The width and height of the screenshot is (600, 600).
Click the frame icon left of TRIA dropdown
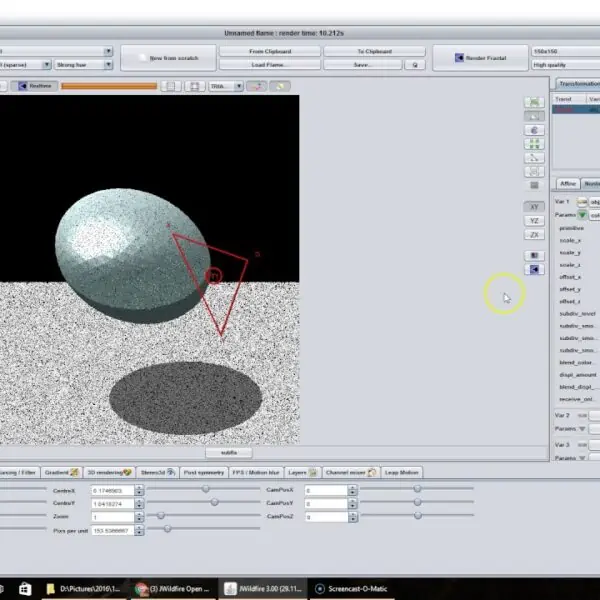tap(195, 86)
